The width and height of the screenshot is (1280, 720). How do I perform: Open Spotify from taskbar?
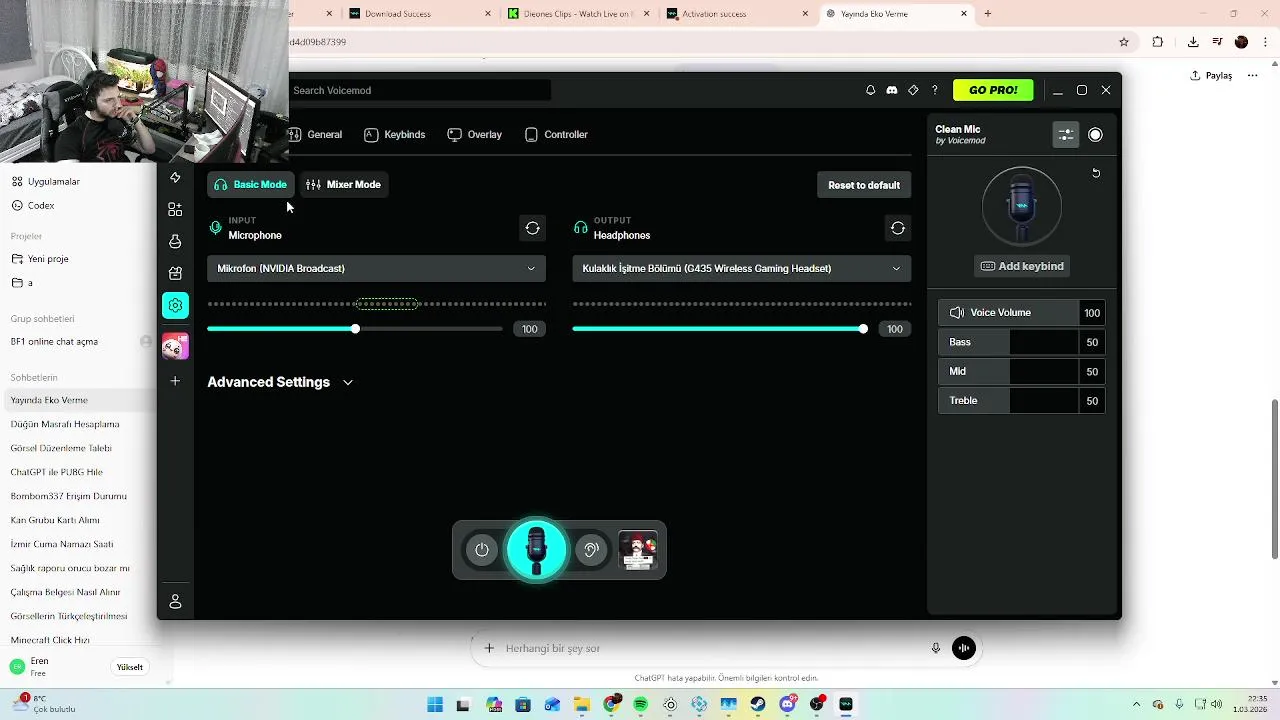pyautogui.click(x=640, y=705)
